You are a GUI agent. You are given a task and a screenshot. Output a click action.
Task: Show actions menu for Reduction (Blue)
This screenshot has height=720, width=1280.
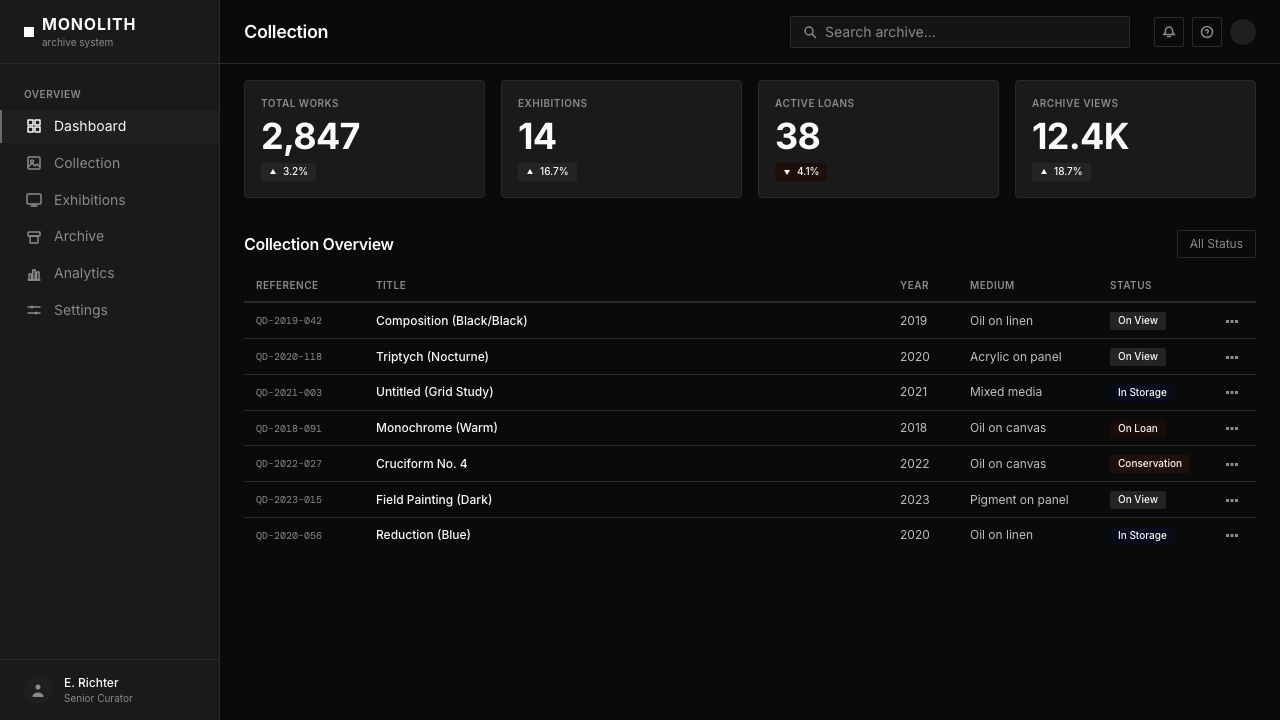1232,535
